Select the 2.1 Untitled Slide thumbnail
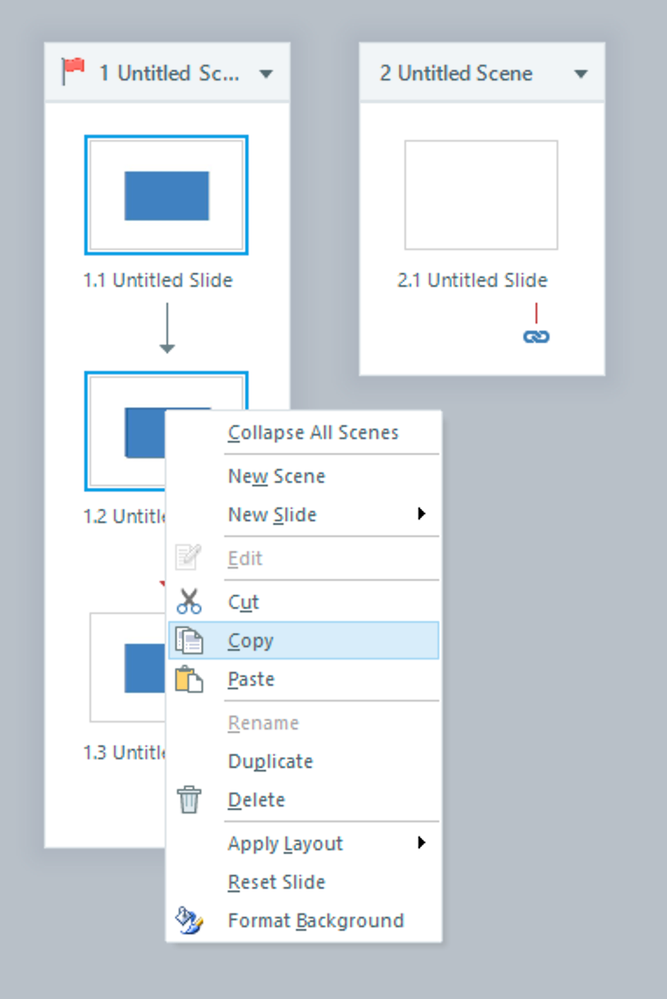Viewport: 667px width, 999px height. [481, 195]
